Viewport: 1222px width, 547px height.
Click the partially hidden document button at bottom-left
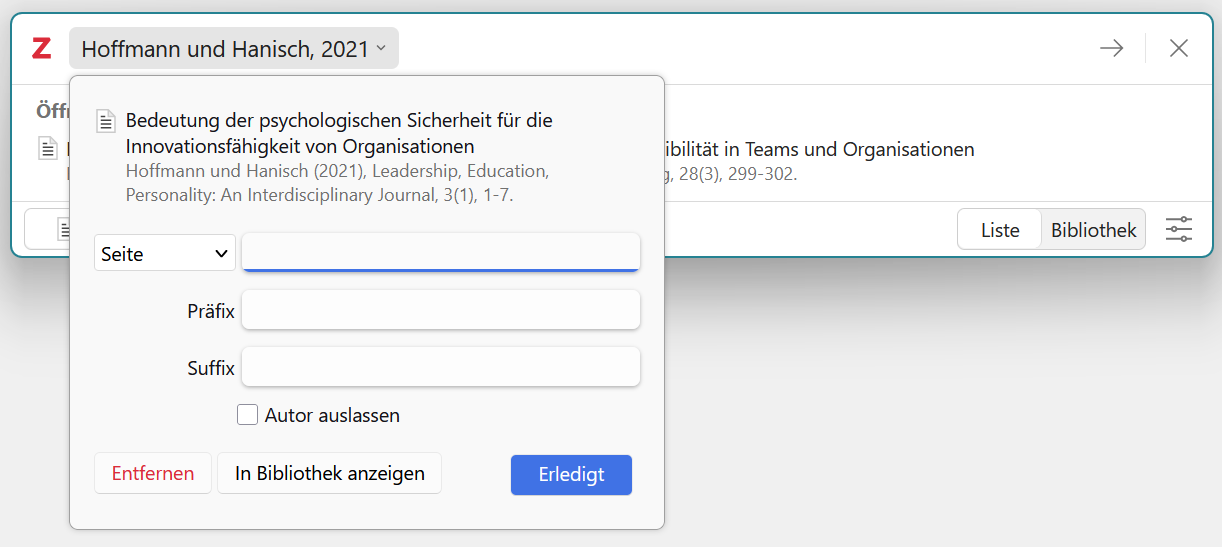pyautogui.click(x=47, y=229)
